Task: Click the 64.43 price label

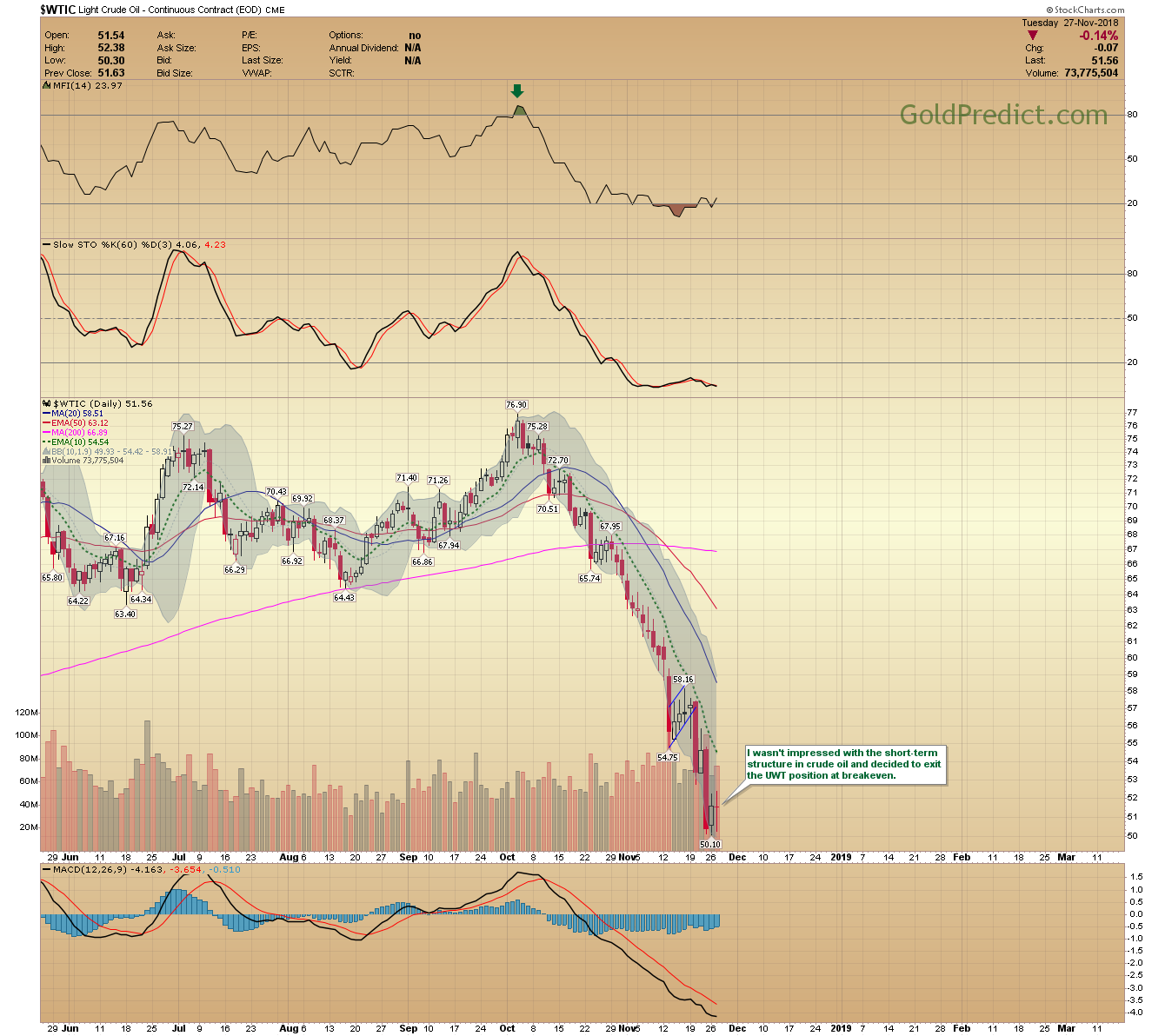Action: point(344,598)
